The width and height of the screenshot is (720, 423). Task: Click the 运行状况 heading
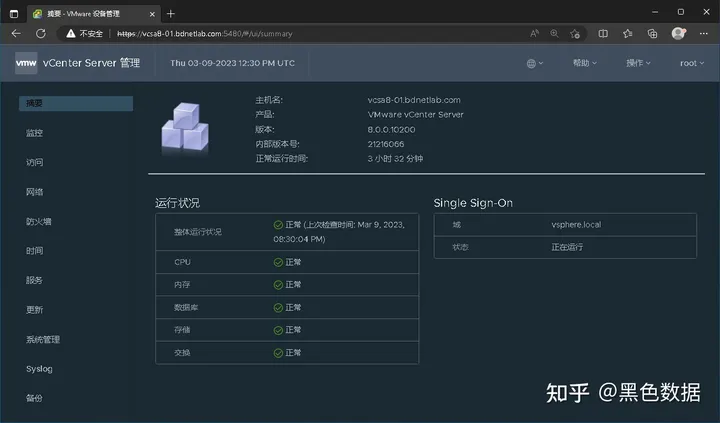(177, 203)
